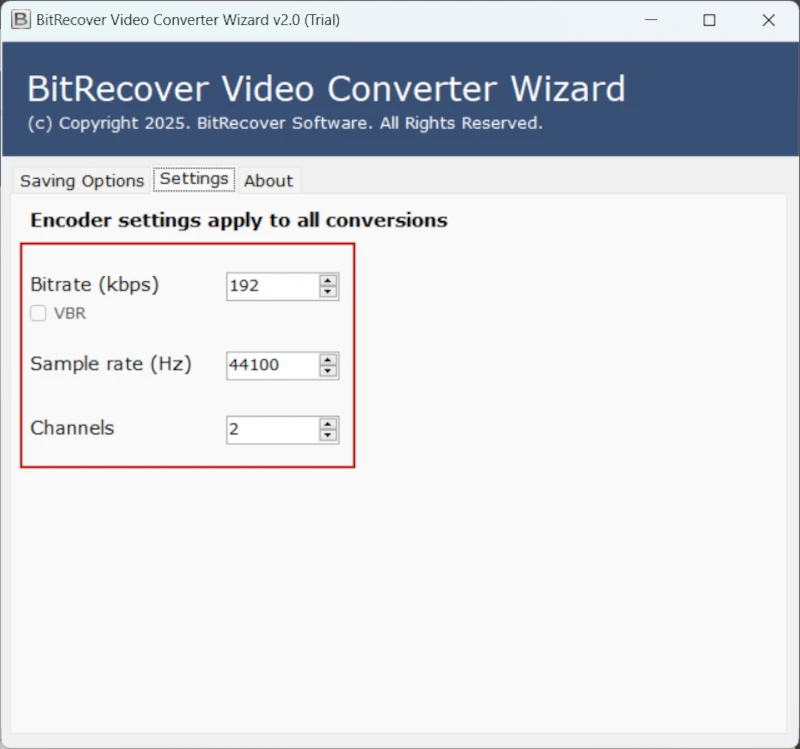Image resolution: width=800 pixels, height=749 pixels.
Task: Maximize the Video Converter Wizard window
Action: pos(709,20)
